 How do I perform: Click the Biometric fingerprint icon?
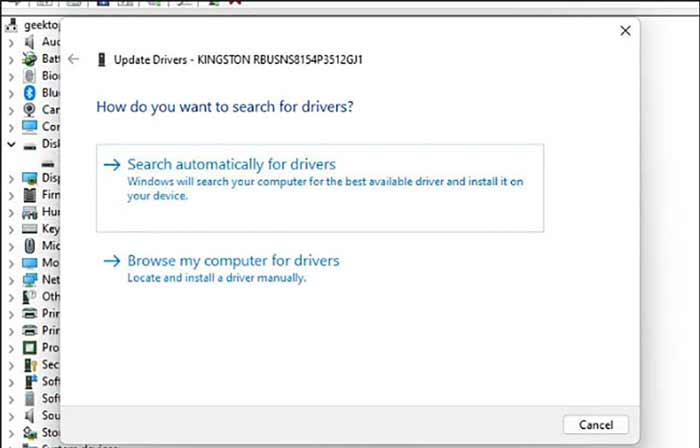[29, 76]
